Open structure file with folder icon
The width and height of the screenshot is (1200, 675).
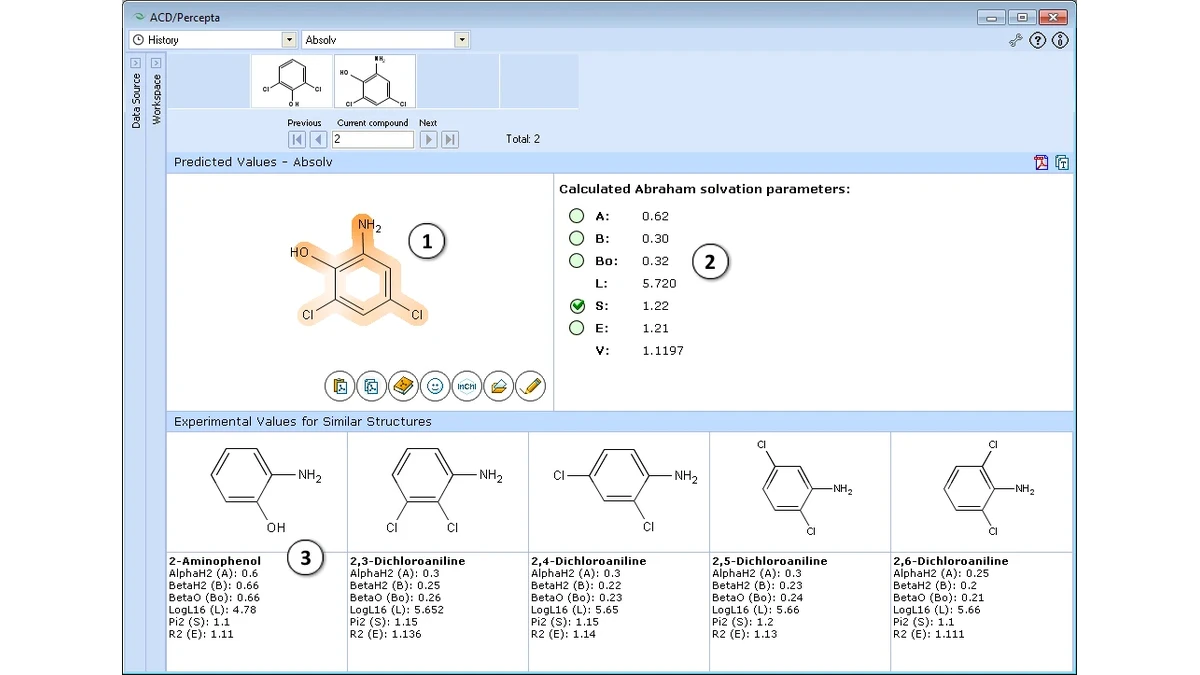pyautogui.click(x=498, y=386)
